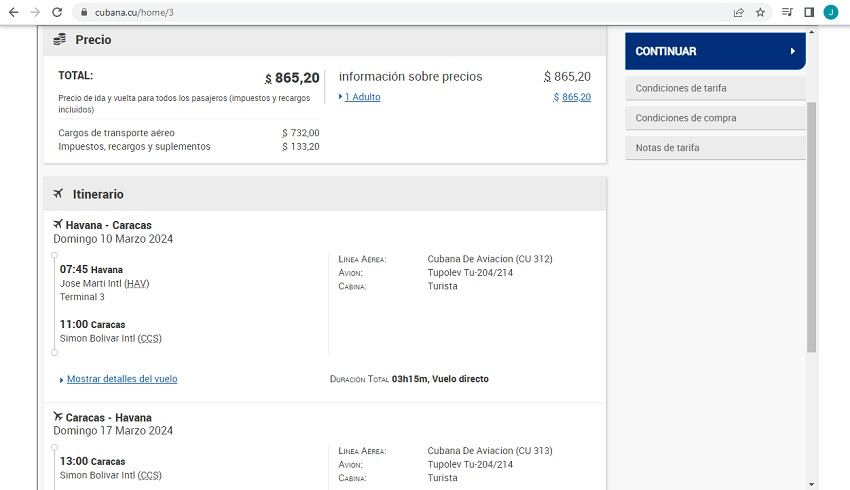Click the browser back arrow
Viewport: 850px width, 490px height.
point(13,12)
